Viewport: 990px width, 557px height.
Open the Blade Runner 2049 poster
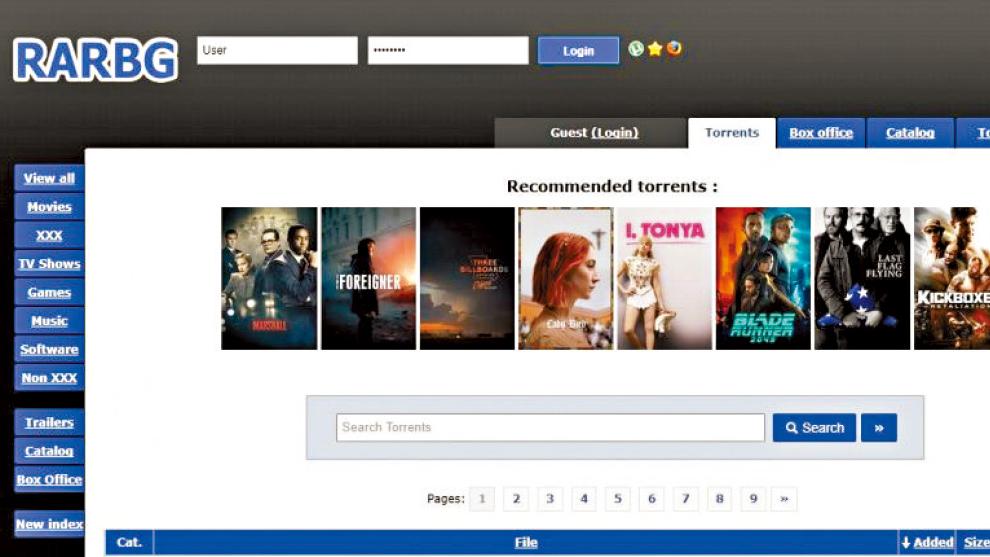pyautogui.click(x=763, y=278)
